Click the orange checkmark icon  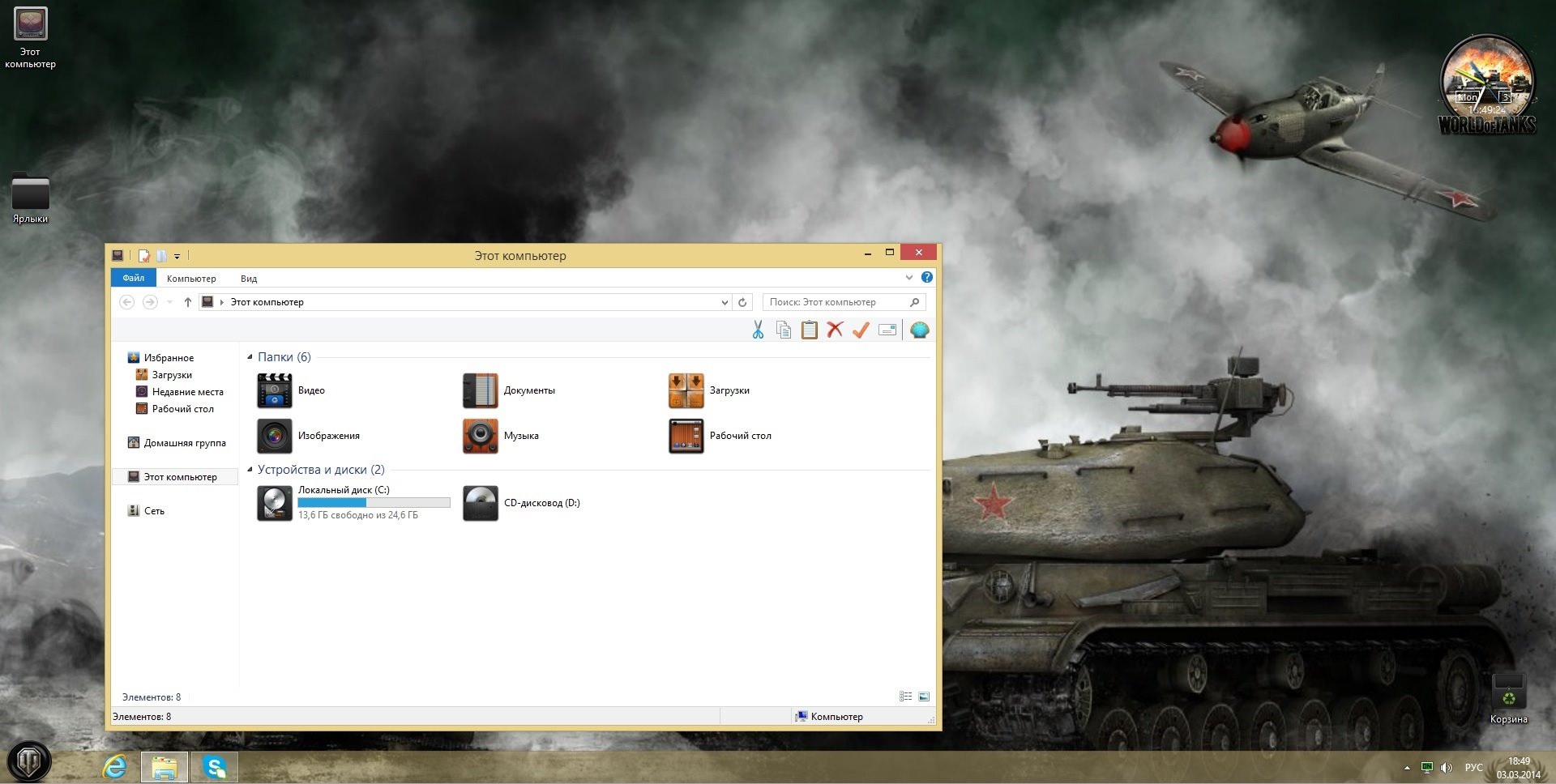pyautogui.click(x=861, y=330)
